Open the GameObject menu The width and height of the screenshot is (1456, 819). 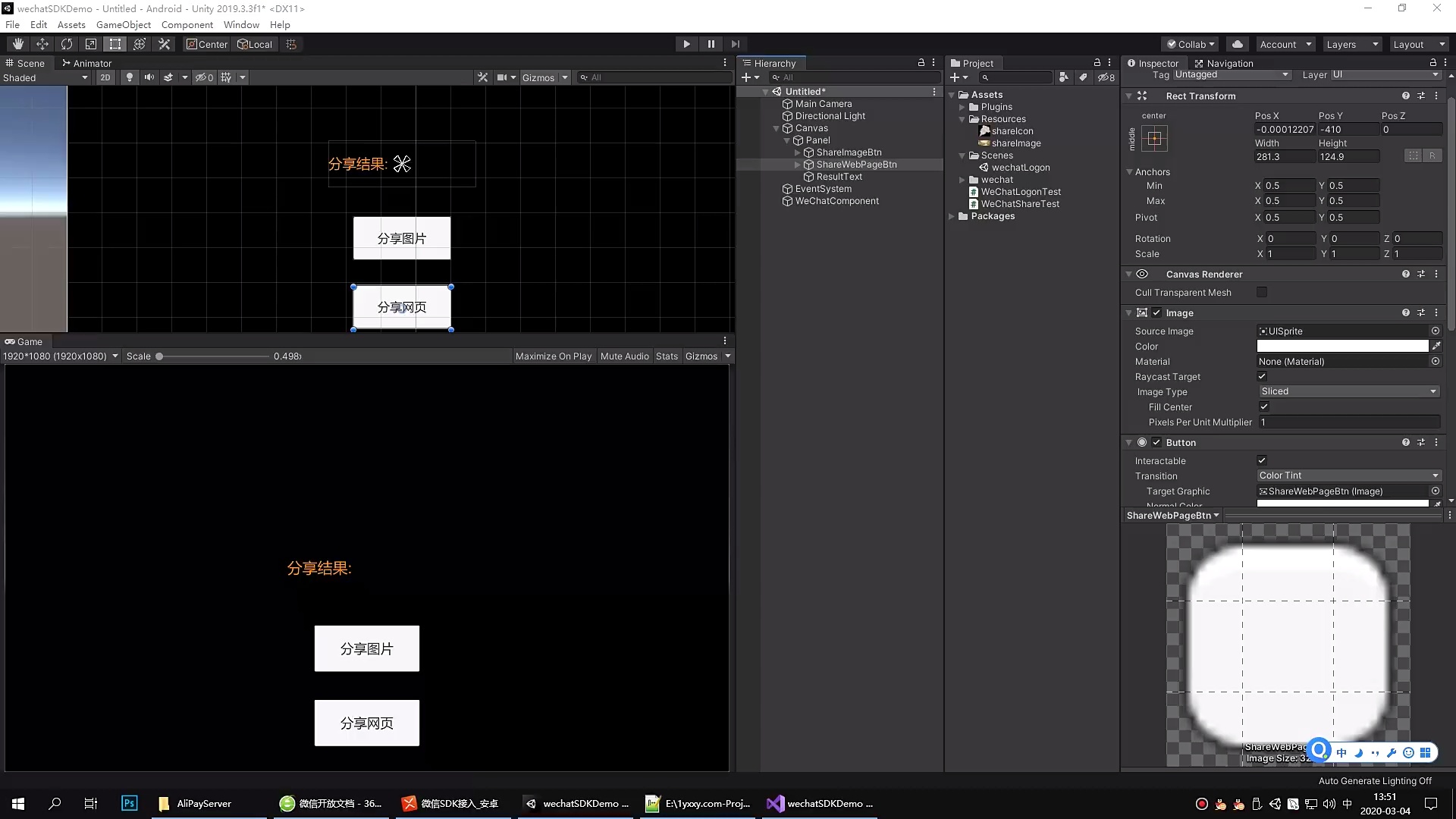(124, 24)
